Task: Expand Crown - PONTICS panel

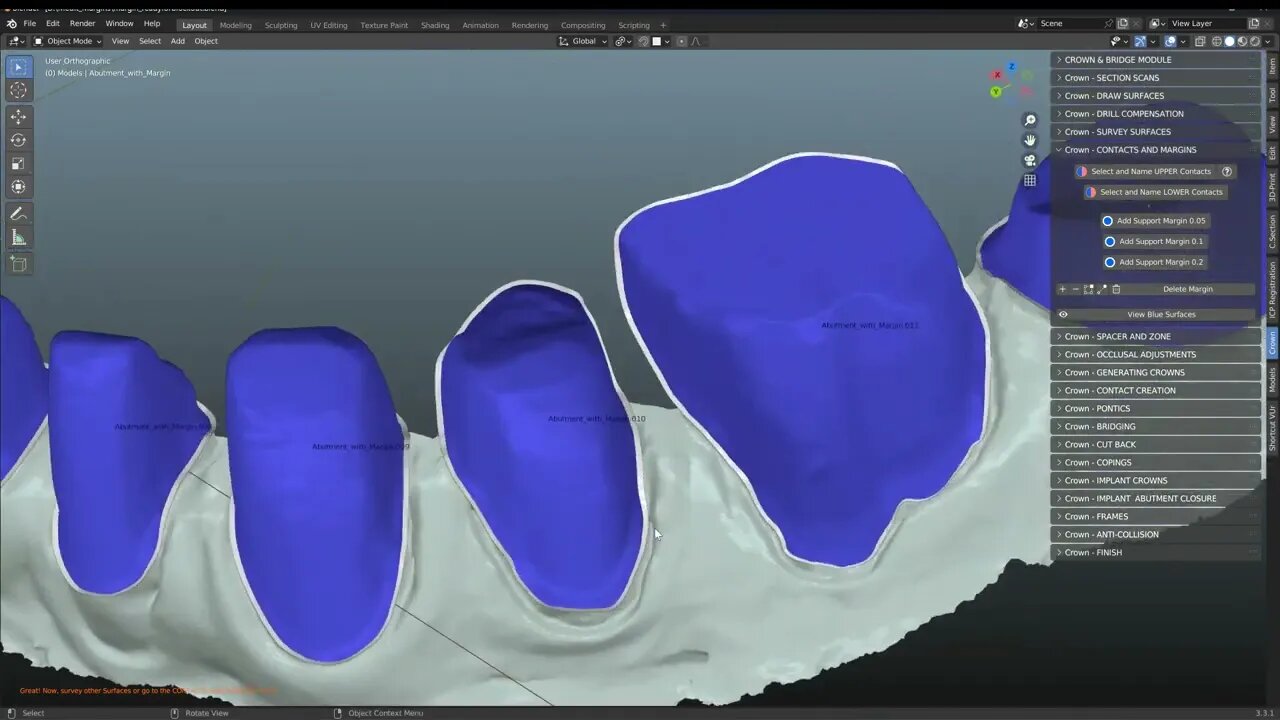Action: click(1155, 408)
